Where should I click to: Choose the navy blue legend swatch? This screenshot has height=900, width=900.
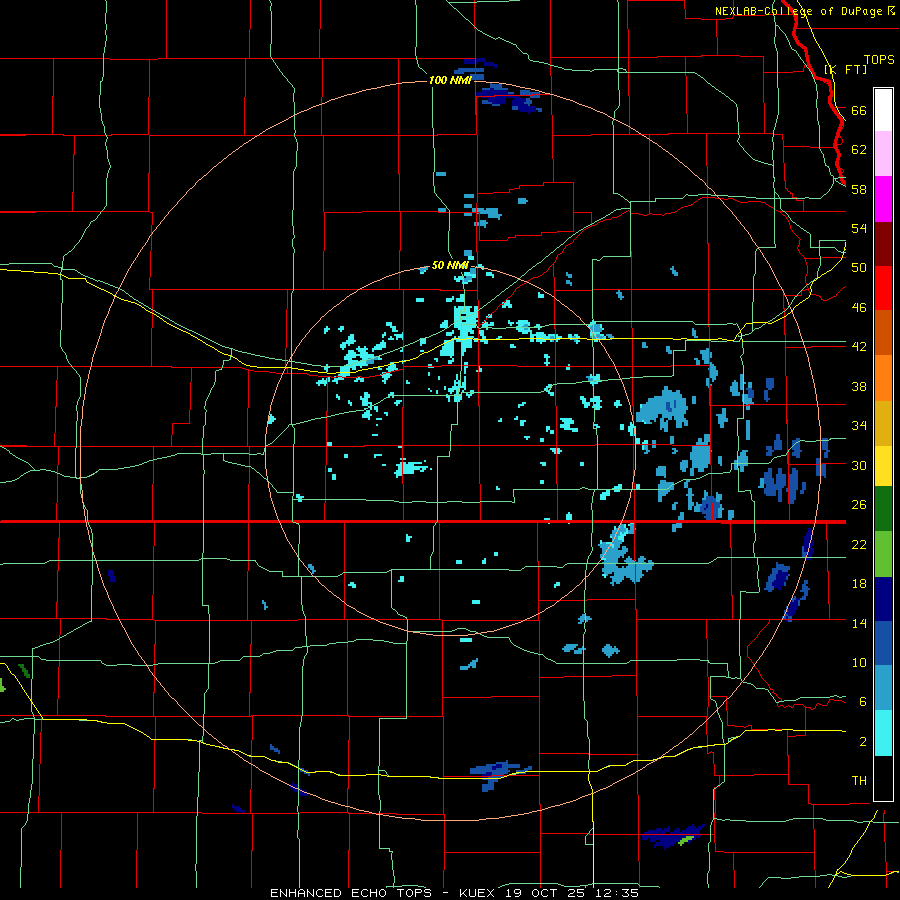(x=883, y=599)
